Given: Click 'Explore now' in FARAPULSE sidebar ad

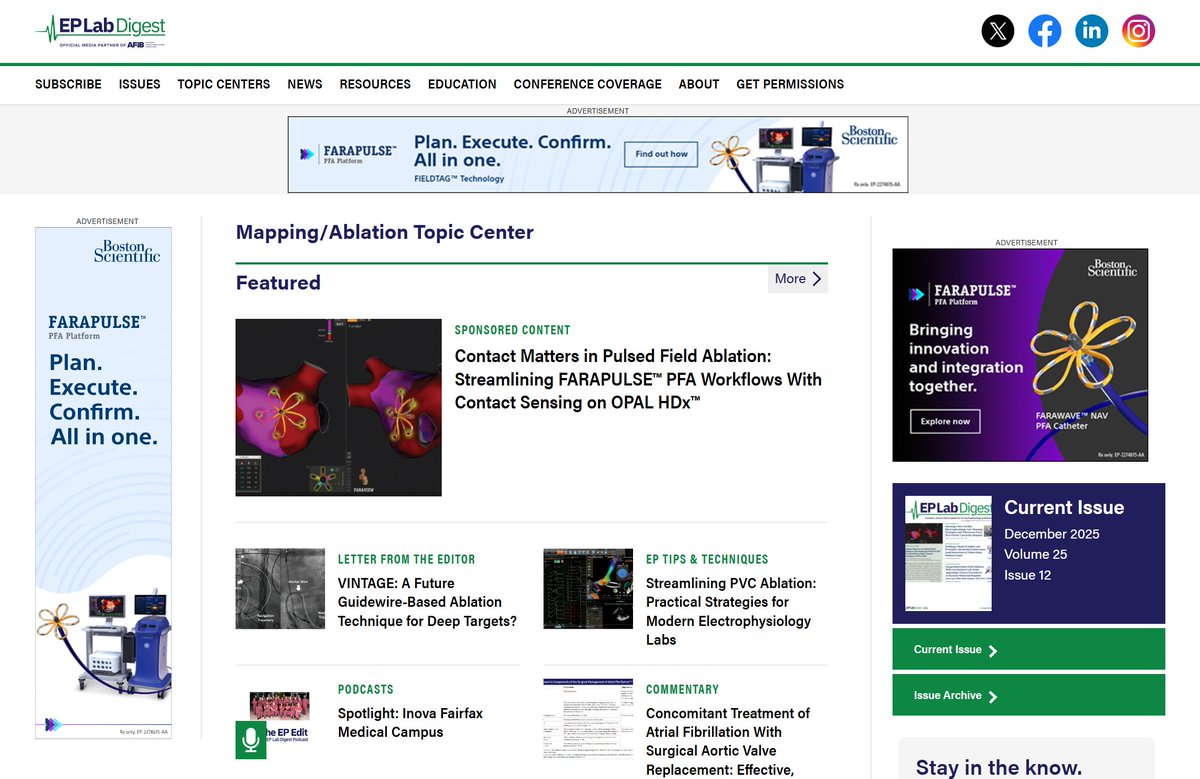Looking at the screenshot, I should pyautogui.click(x=945, y=421).
